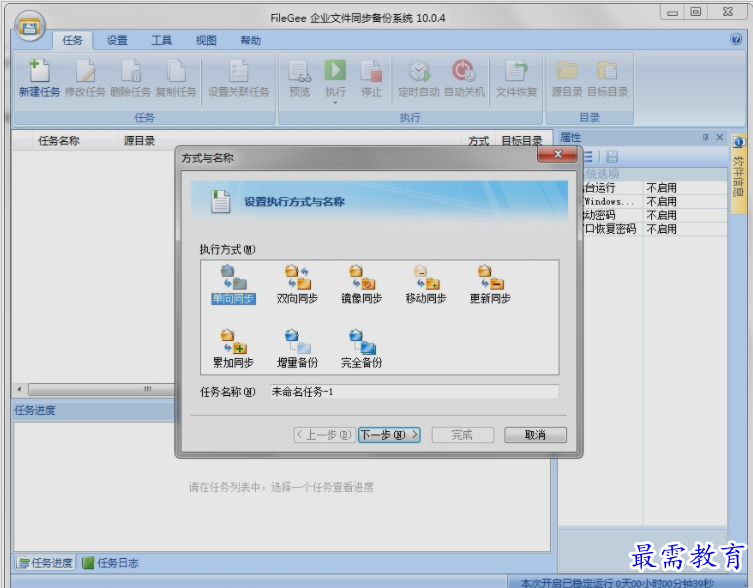Click the Copy Task (复制任务) icon
The image size is (753, 588).
(176, 78)
